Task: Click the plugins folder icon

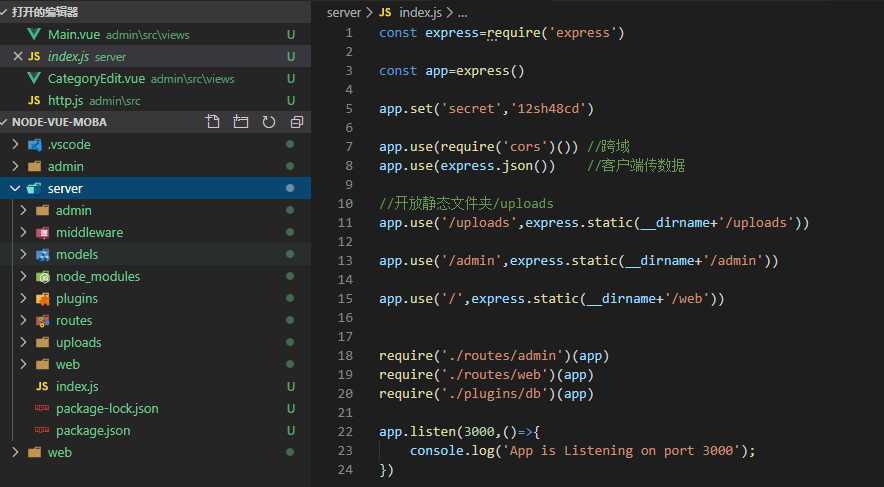Action: [42, 298]
